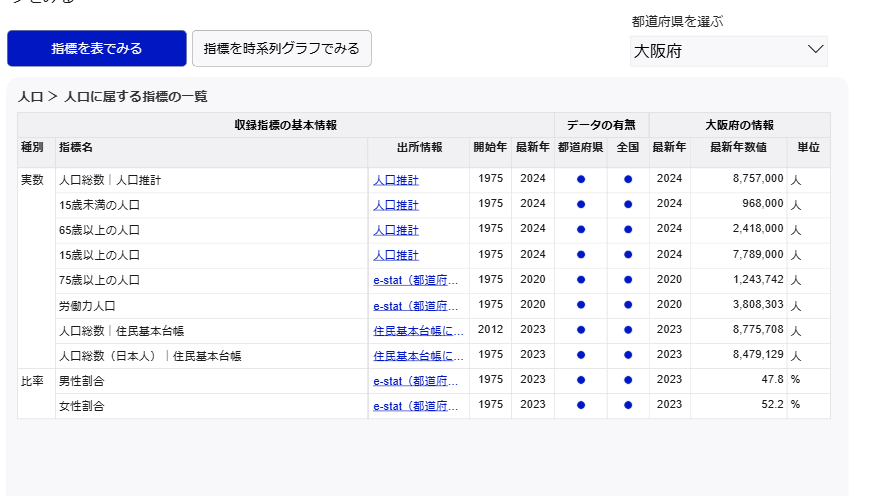Select the 人口総数（日本人）｜住民基本台帳 indicator name
The height and width of the screenshot is (496, 877).
pyautogui.click(x=150, y=356)
